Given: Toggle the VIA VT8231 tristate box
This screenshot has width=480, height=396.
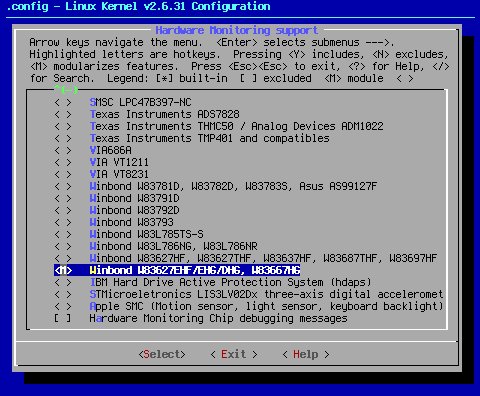Looking at the screenshot, I should tap(63, 174).
